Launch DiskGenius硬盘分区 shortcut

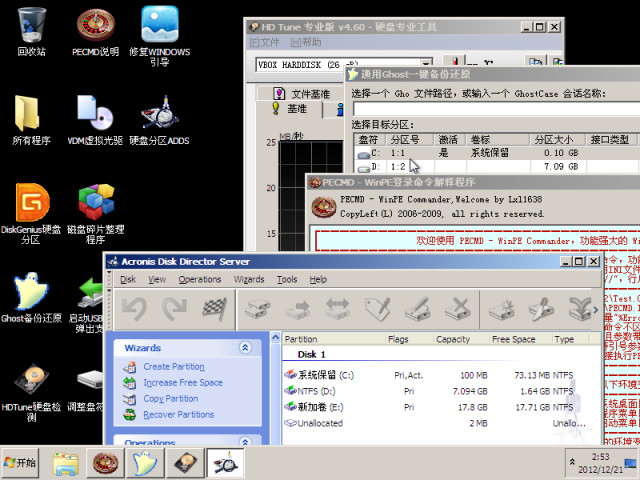[x=31, y=213]
